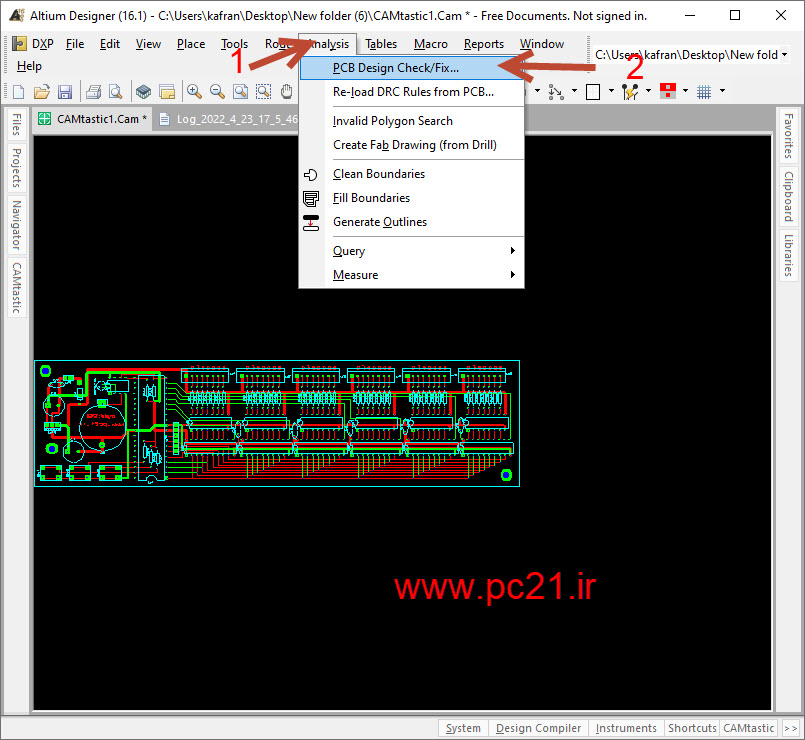
Task: Open the Navigator side panel tab
Action: [x=17, y=225]
